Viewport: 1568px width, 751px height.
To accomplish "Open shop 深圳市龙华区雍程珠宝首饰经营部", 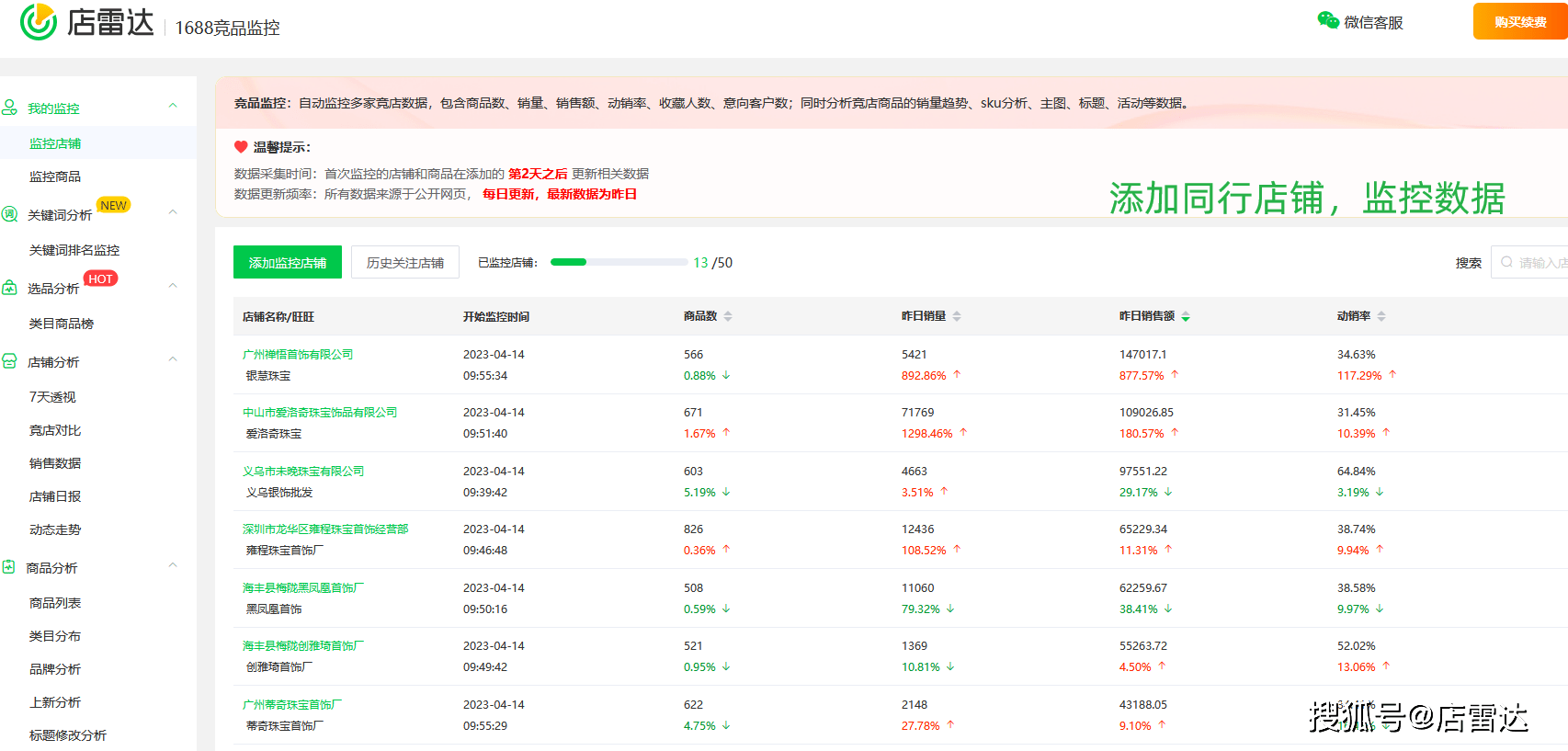I will point(325,529).
